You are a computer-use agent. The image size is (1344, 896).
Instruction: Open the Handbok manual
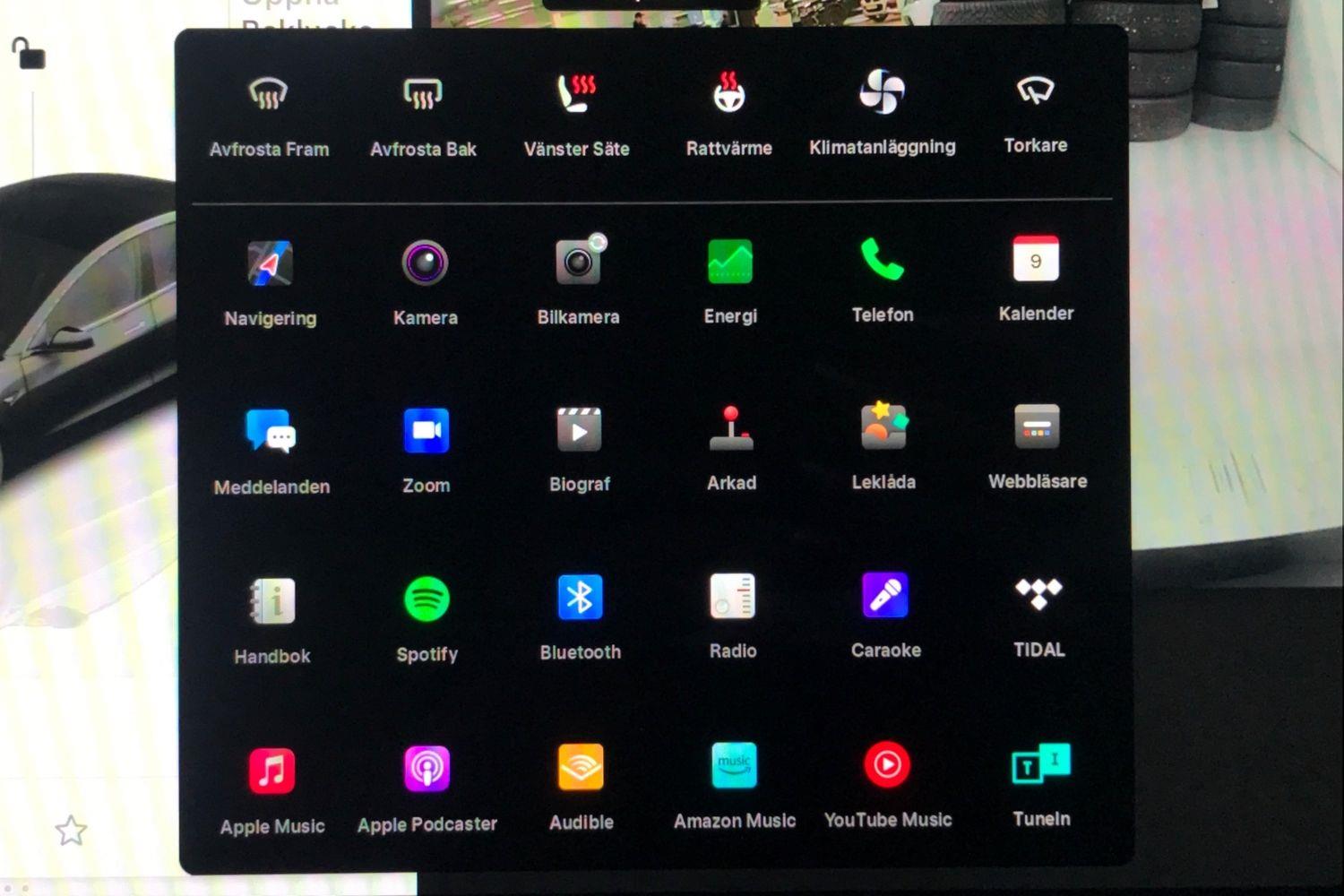coord(272,601)
